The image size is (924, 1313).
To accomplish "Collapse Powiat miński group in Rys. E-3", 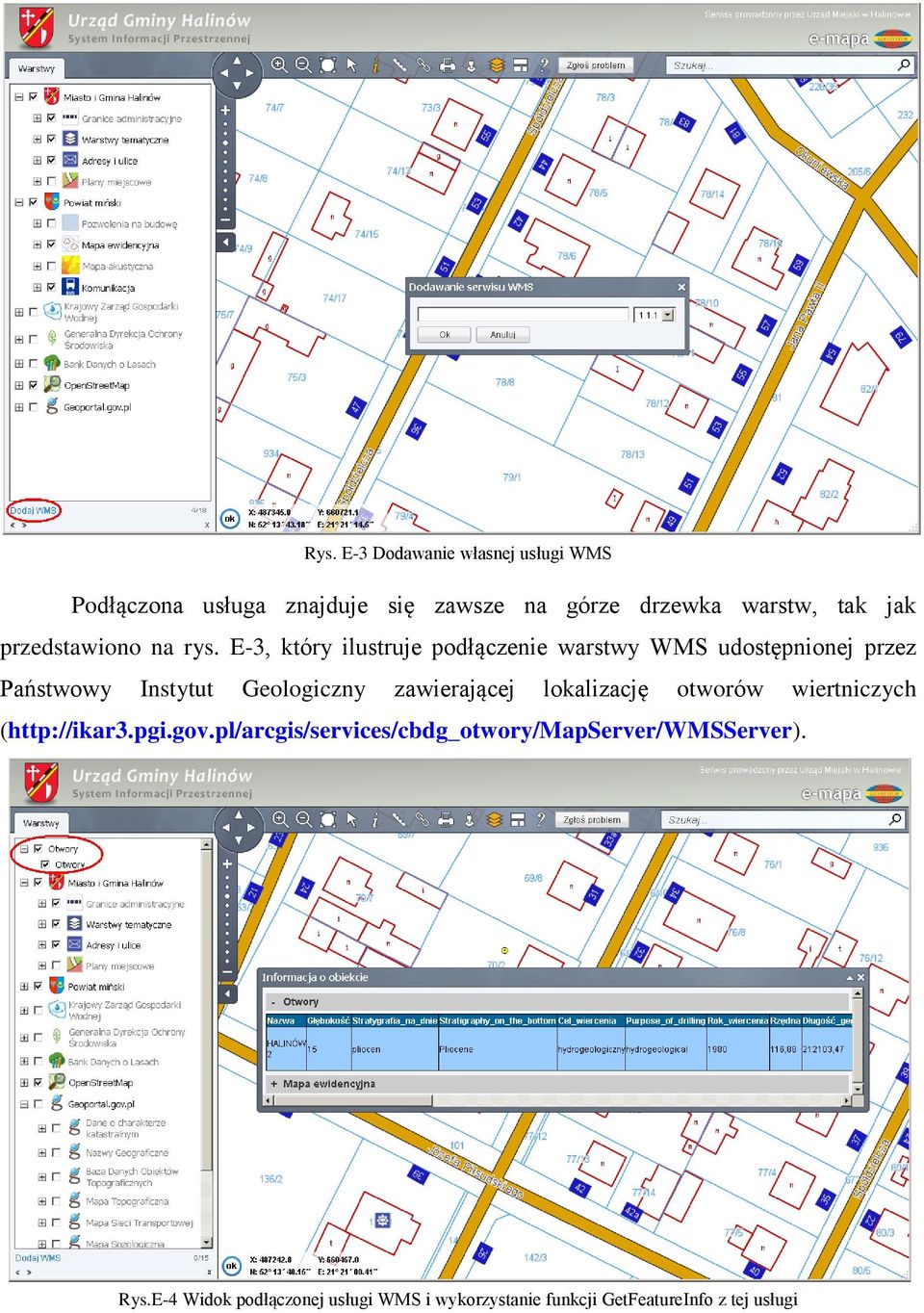I will pyautogui.click(x=18, y=202).
